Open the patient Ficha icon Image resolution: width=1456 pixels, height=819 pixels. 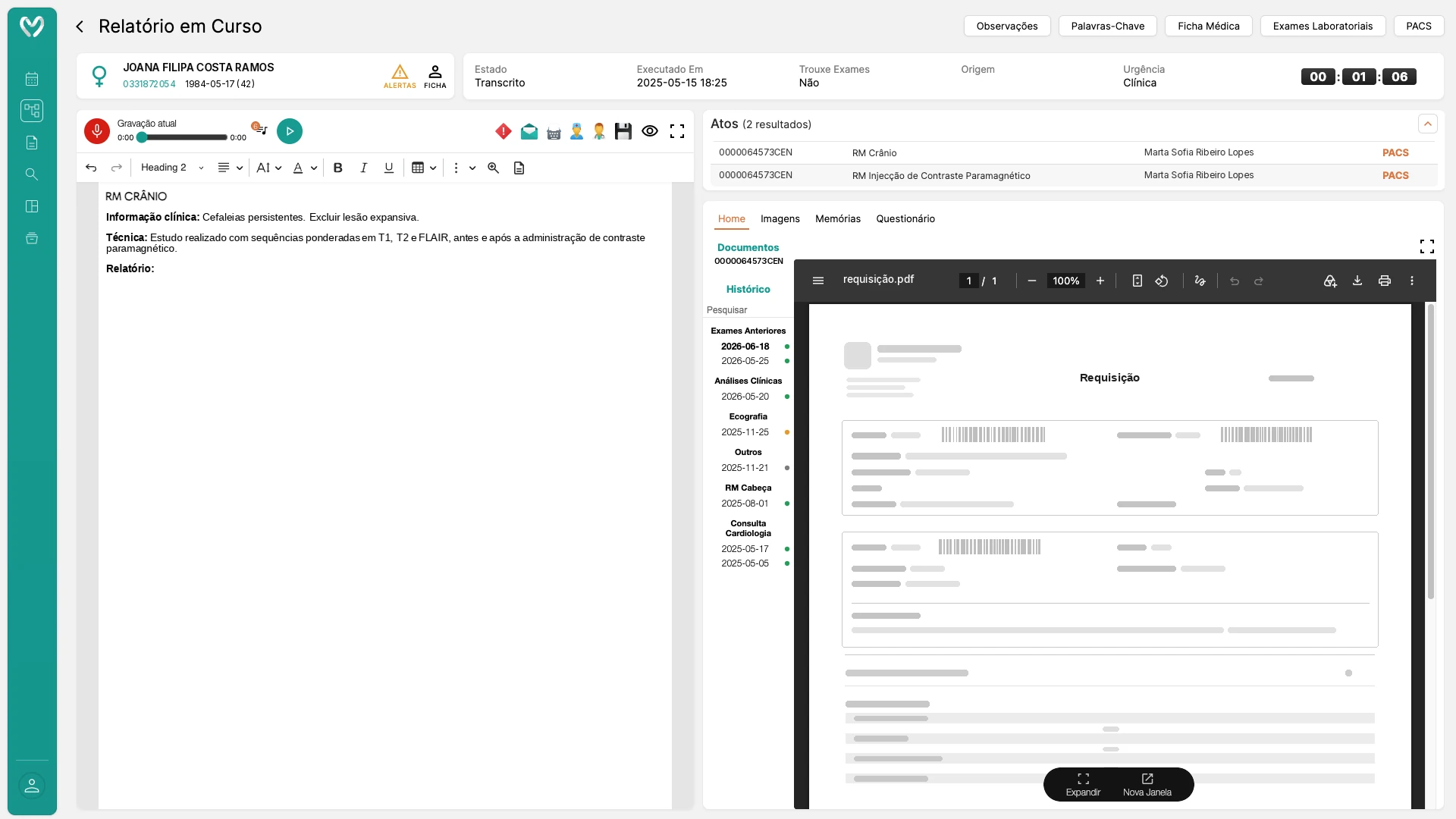435,76
